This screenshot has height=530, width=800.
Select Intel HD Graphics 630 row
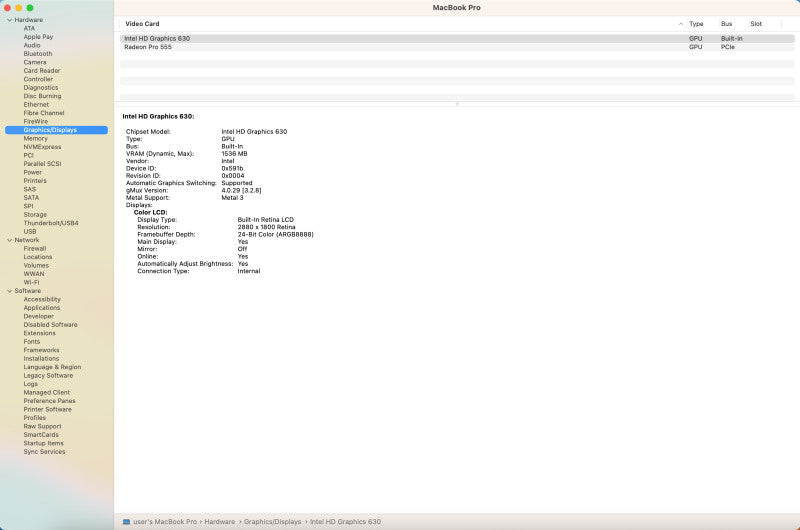click(x=457, y=39)
